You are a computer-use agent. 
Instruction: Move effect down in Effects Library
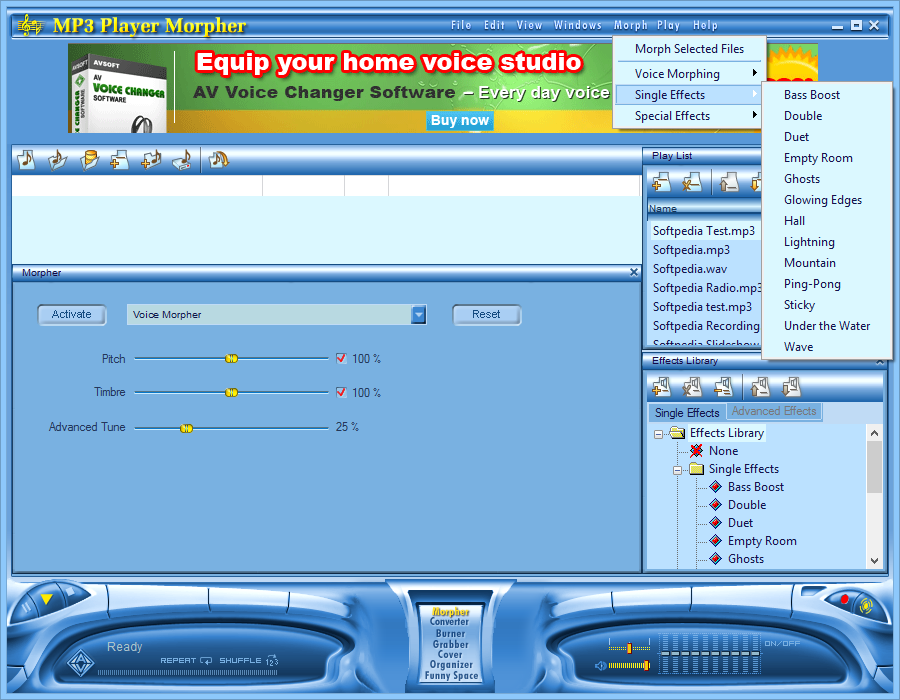[792, 387]
